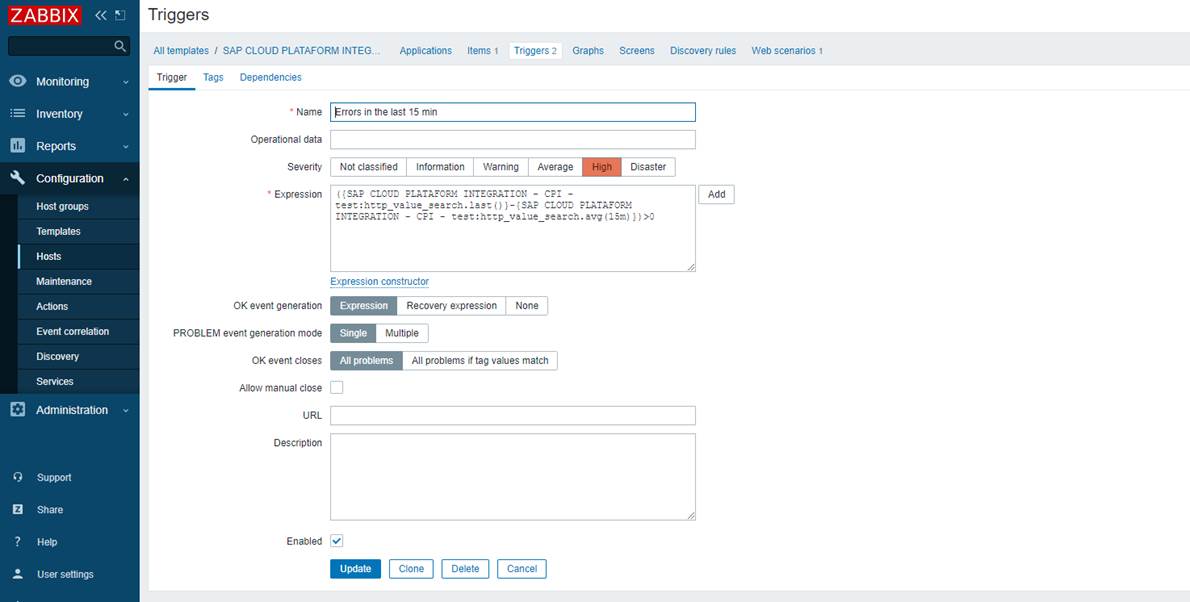Open the Web scenarios section

pyautogui.click(x=787, y=51)
